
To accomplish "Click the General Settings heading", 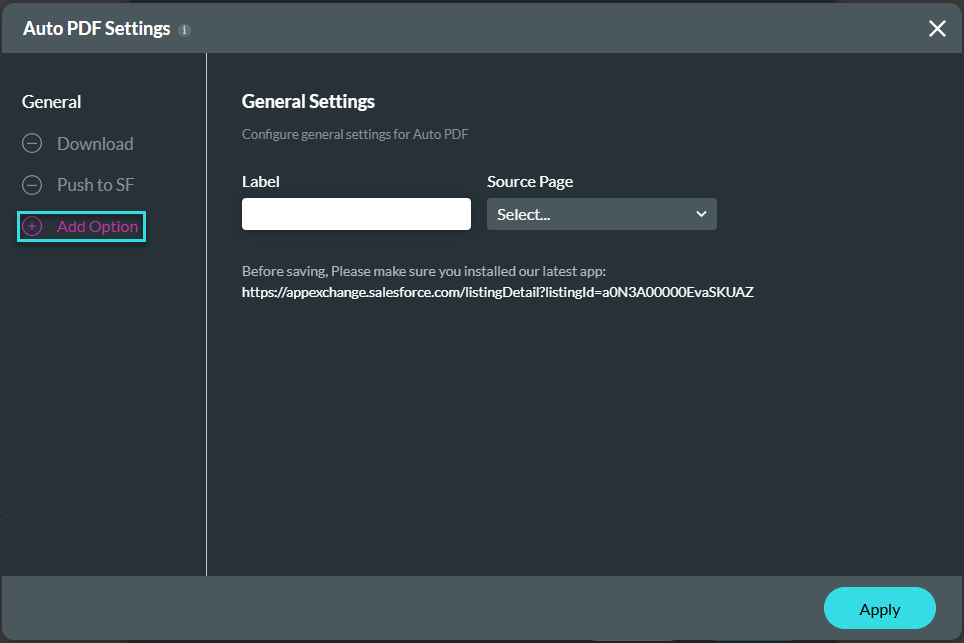I will (x=308, y=101).
